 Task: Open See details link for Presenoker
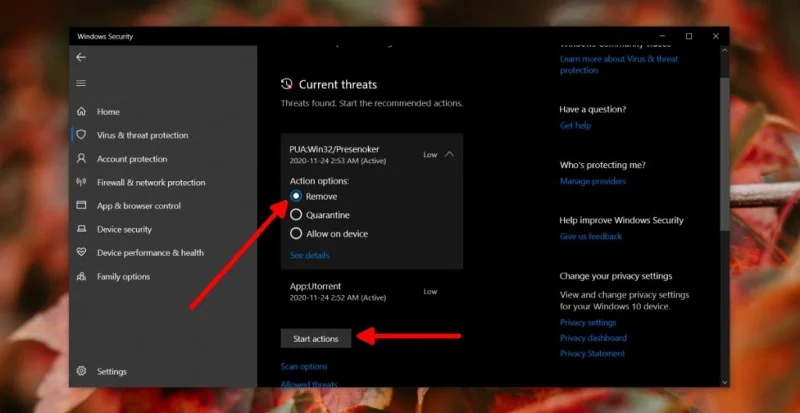click(x=310, y=255)
